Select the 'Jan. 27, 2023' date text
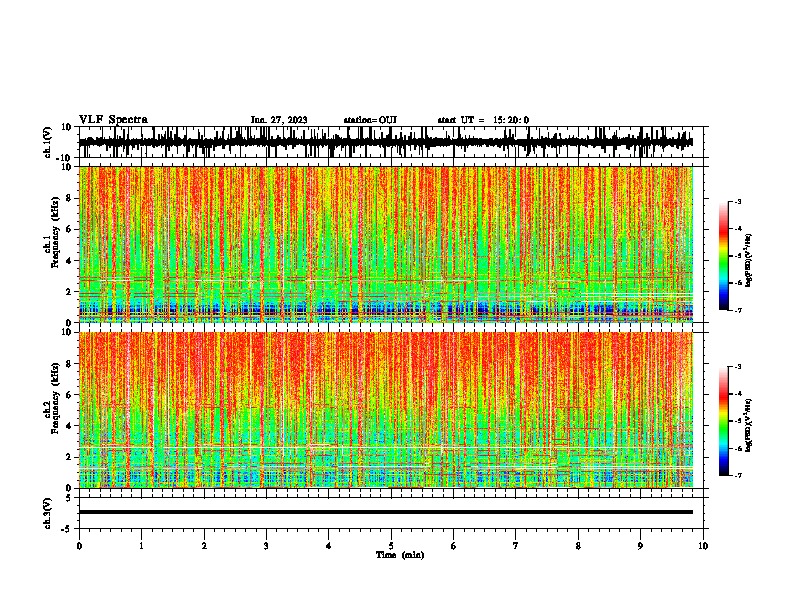Viewport: 792px width, 612px height. coord(279,120)
